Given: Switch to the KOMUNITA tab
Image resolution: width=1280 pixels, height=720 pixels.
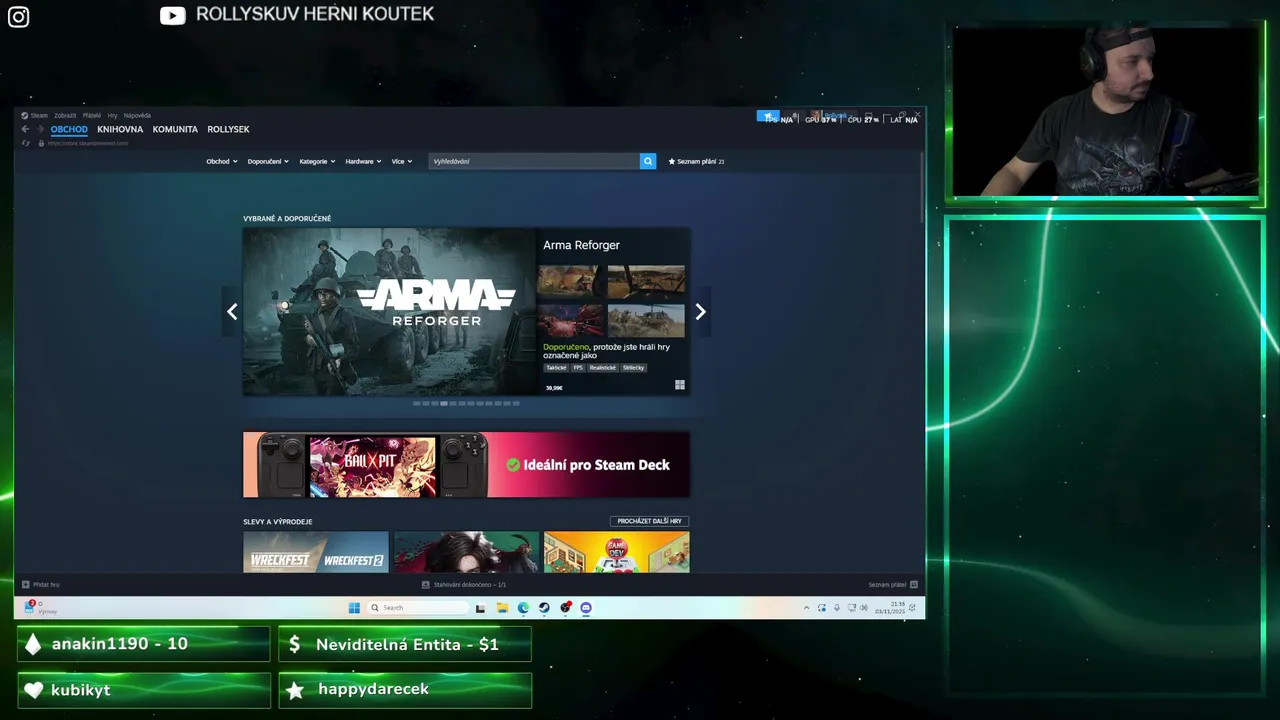Looking at the screenshot, I should pyautogui.click(x=175, y=129).
